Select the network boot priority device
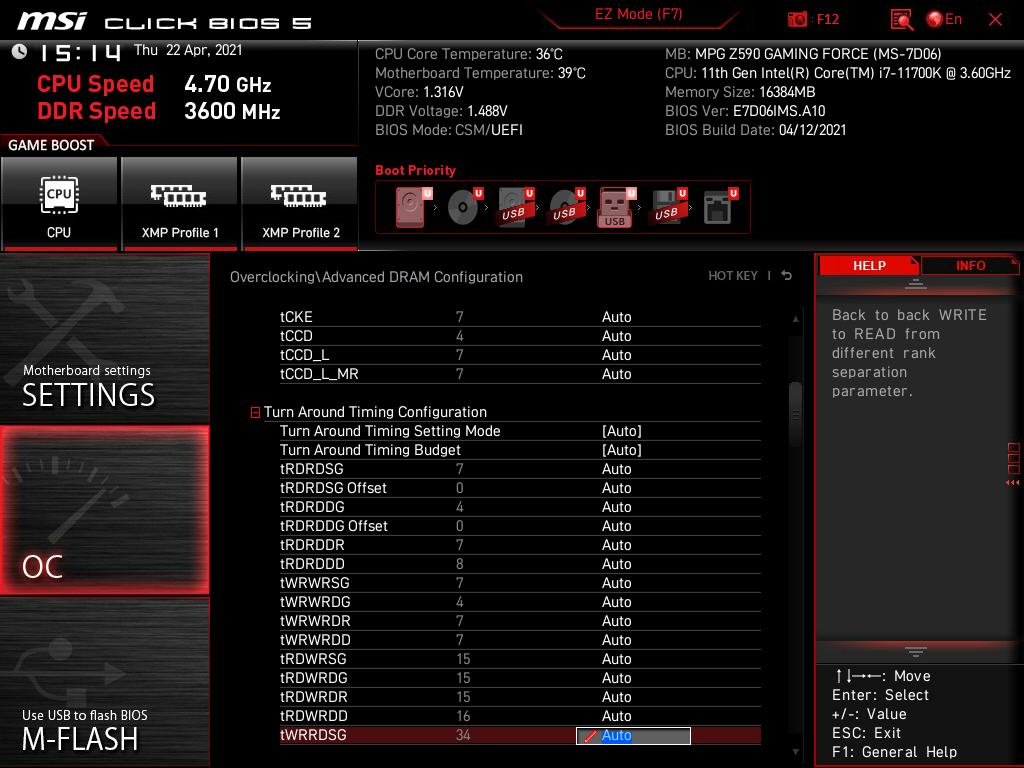Screen dimensions: 1024x768 (719, 207)
